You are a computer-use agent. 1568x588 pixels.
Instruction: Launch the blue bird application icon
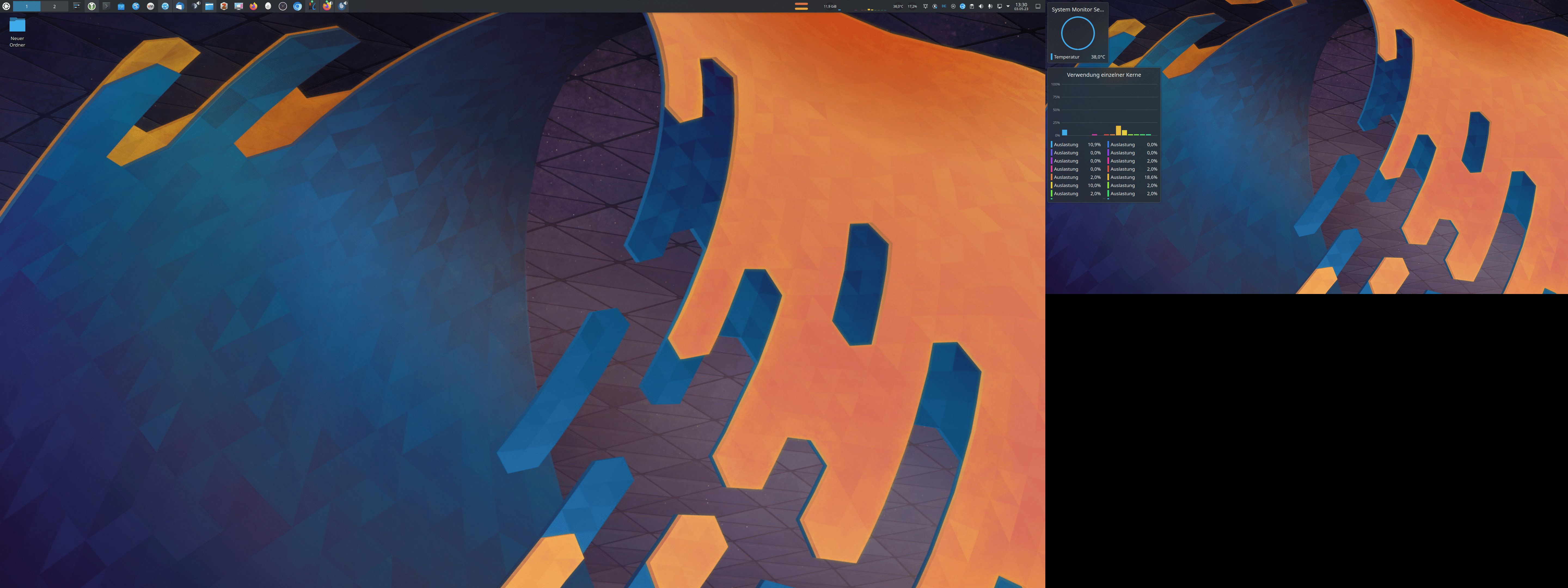[136, 6]
